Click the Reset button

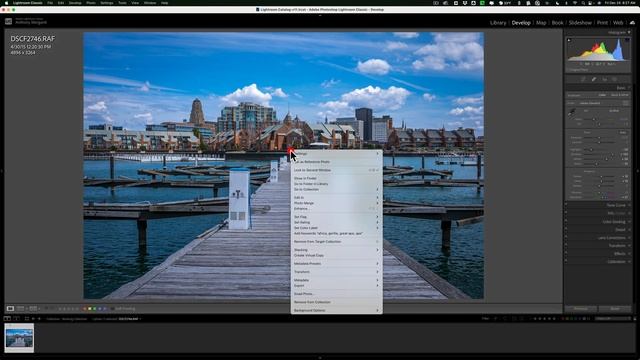click(x=615, y=309)
